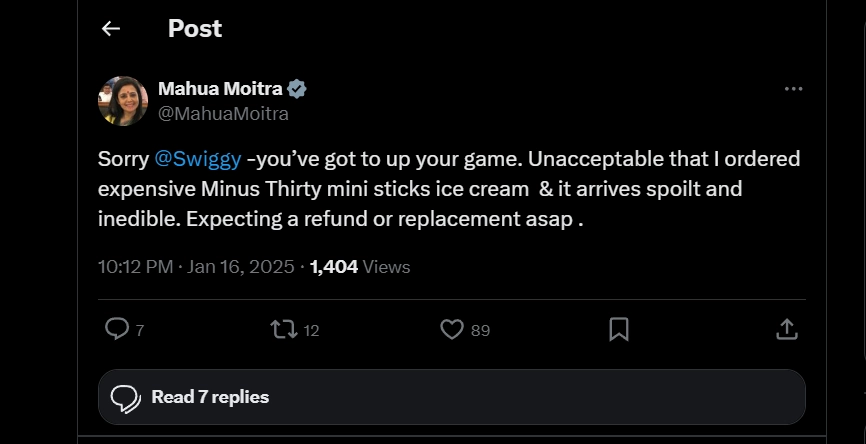Image resolution: width=866 pixels, height=444 pixels.
Task: Go back using the left arrow
Action: 111,29
